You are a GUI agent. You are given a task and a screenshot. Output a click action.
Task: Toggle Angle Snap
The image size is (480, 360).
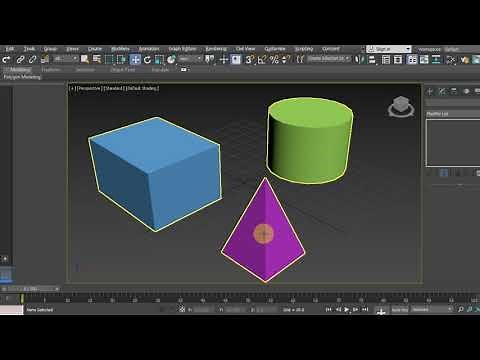click(x=262, y=60)
